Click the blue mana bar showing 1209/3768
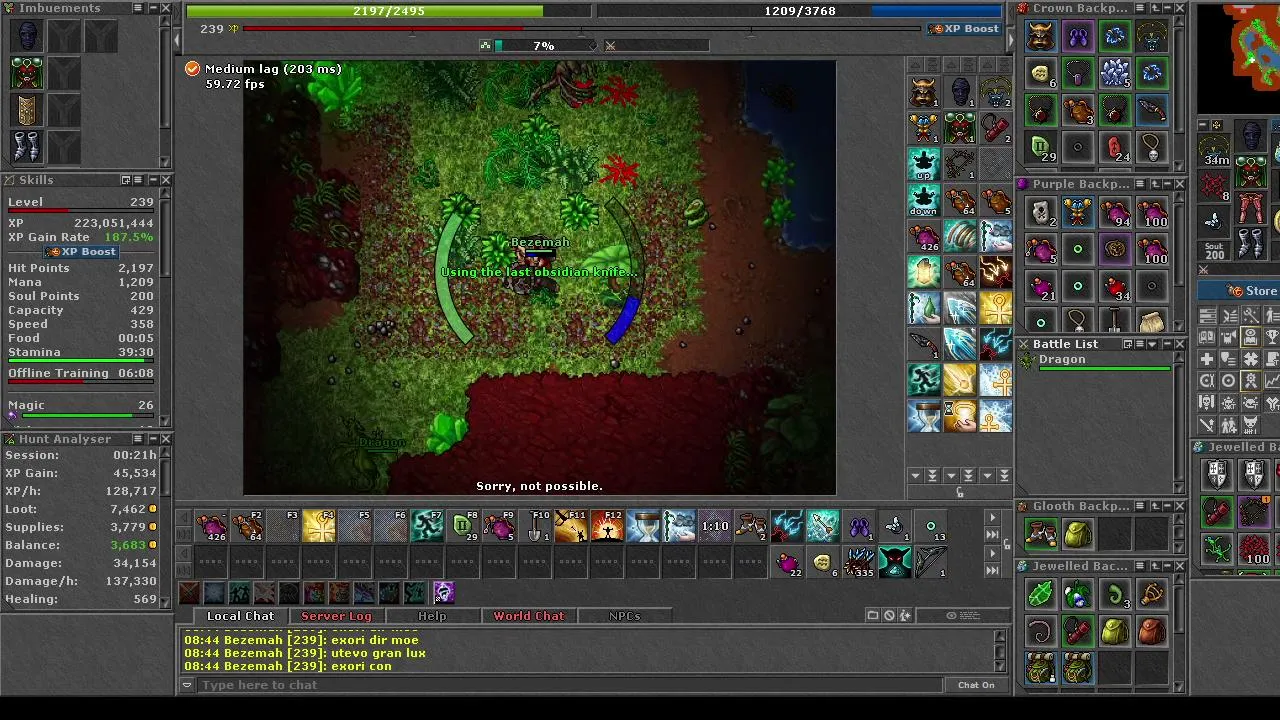 800,11
